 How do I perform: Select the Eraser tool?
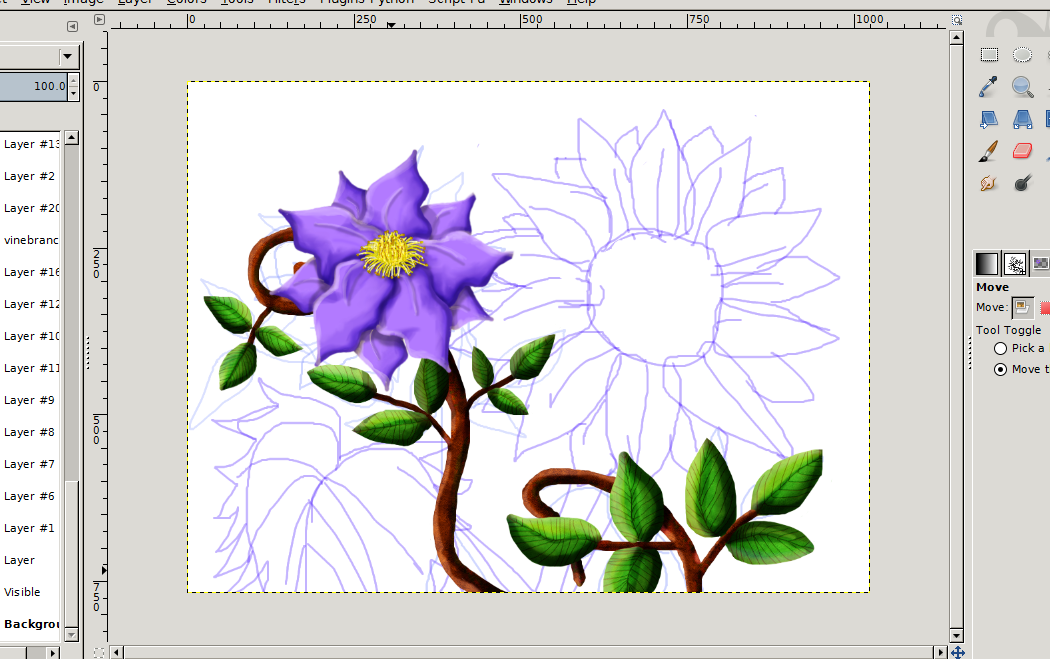click(1022, 151)
